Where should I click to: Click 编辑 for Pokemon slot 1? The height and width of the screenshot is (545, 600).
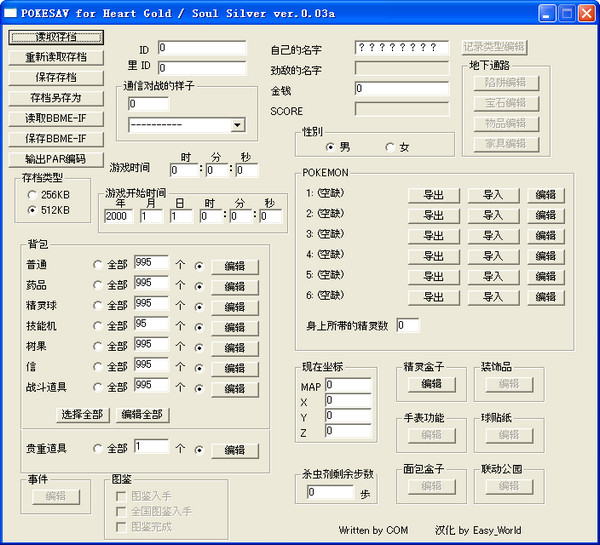546,195
